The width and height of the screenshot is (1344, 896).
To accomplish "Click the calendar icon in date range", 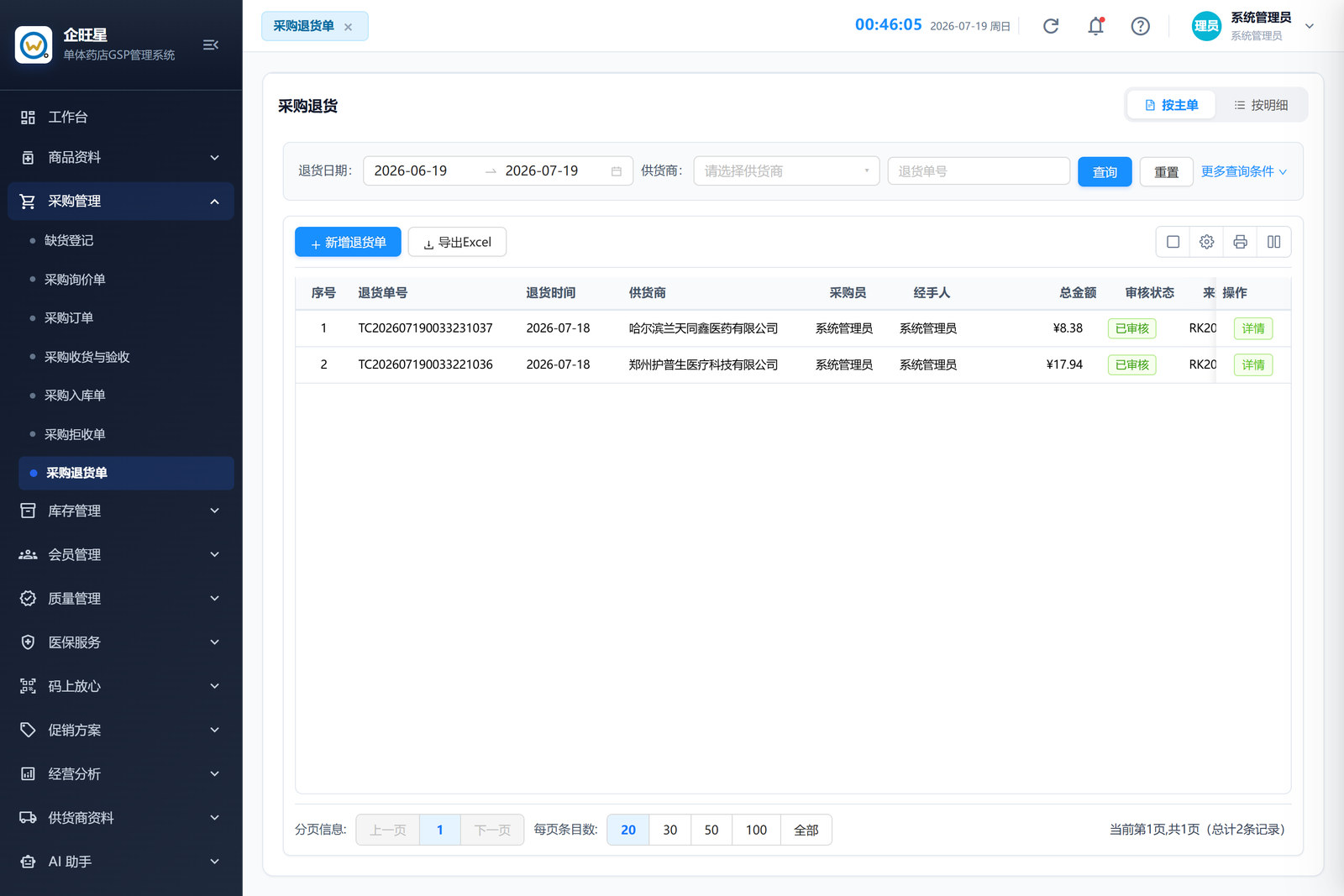I will (616, 171).
